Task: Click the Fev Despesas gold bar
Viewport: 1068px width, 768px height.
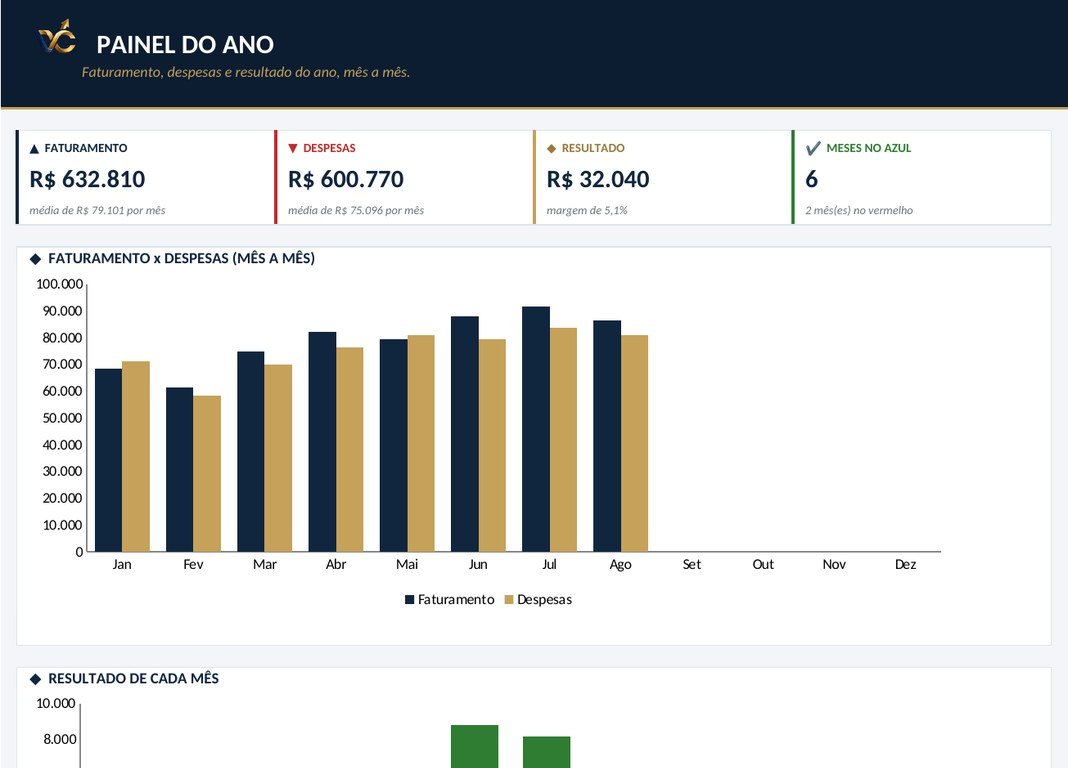Action: click(207, 474)
